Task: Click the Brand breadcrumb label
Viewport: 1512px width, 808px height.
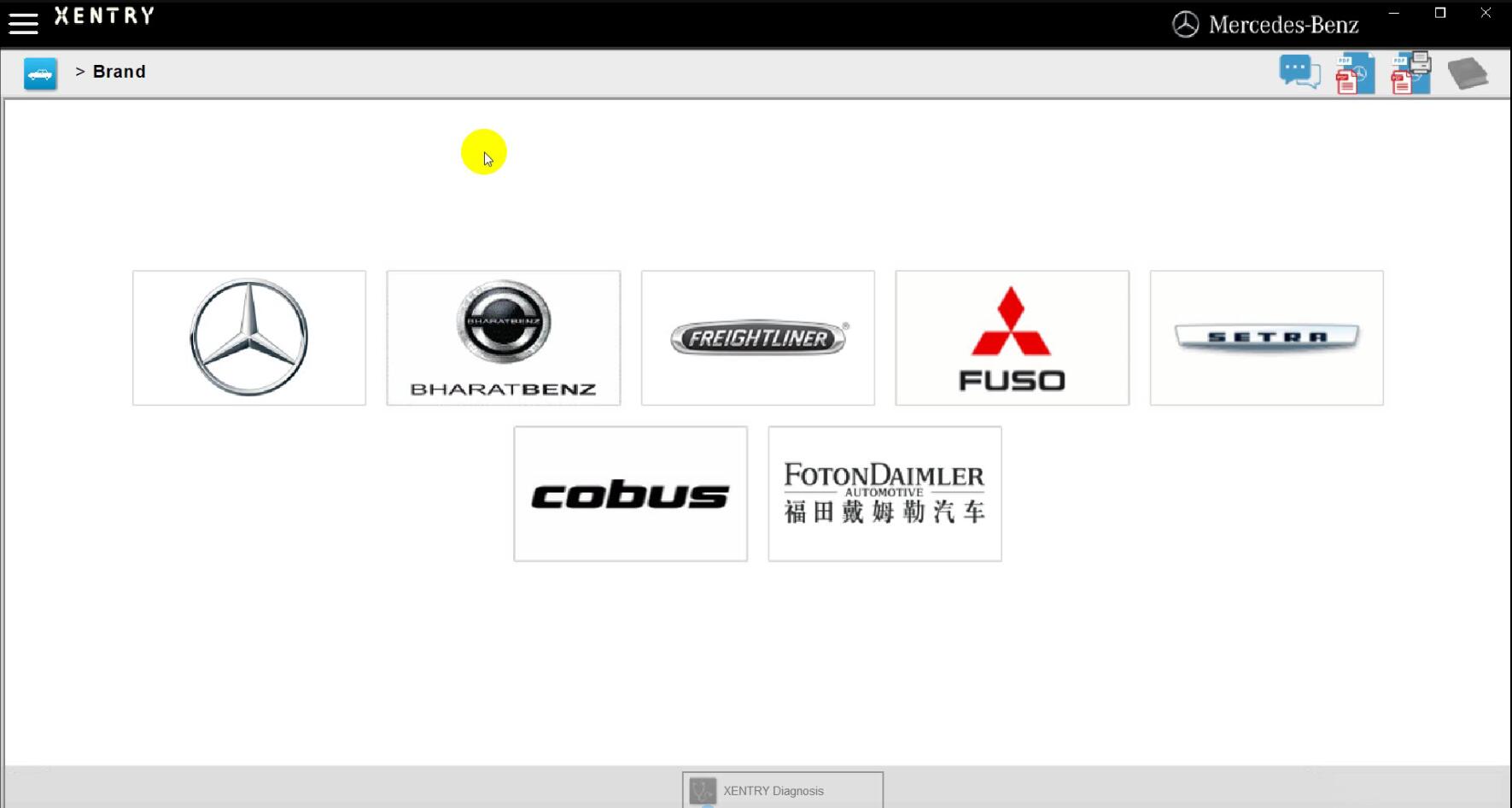Action: [x=120, y=72]
